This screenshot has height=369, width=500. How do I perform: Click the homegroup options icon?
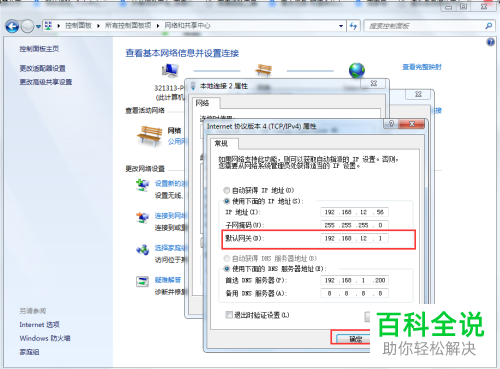[x=143, y=249]
